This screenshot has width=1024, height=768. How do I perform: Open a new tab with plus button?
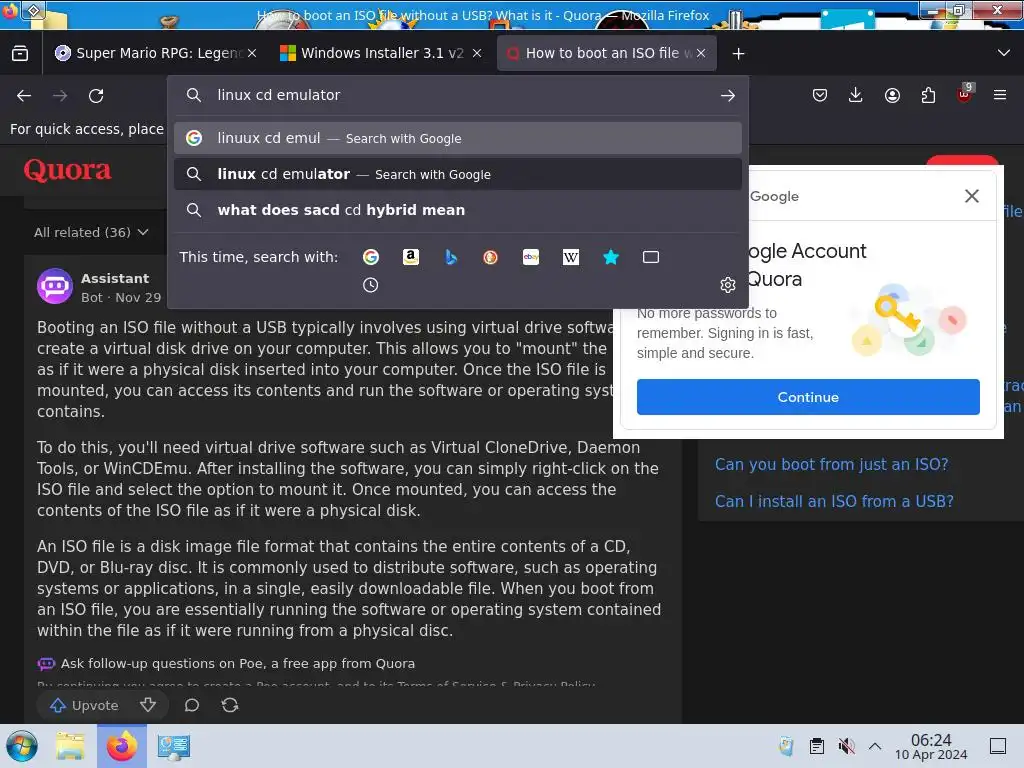pyautogui.click(x=739, y=54)
